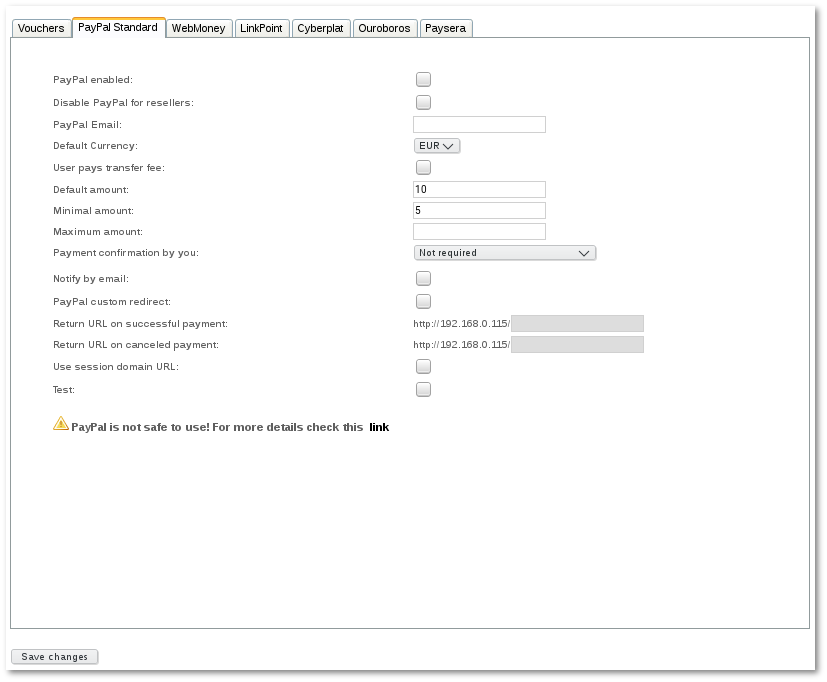Enable the PayPal enabled checkbox
The image size is (827, 682).
click(423, 80)
